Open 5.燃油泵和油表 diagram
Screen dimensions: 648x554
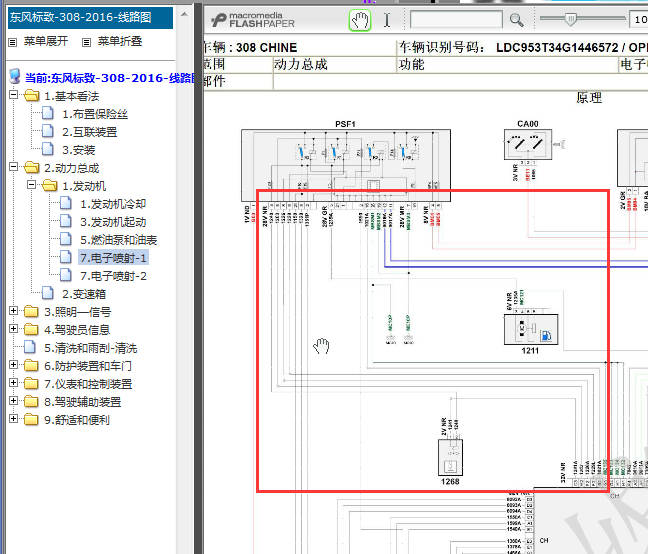click(x=119, y=240)
